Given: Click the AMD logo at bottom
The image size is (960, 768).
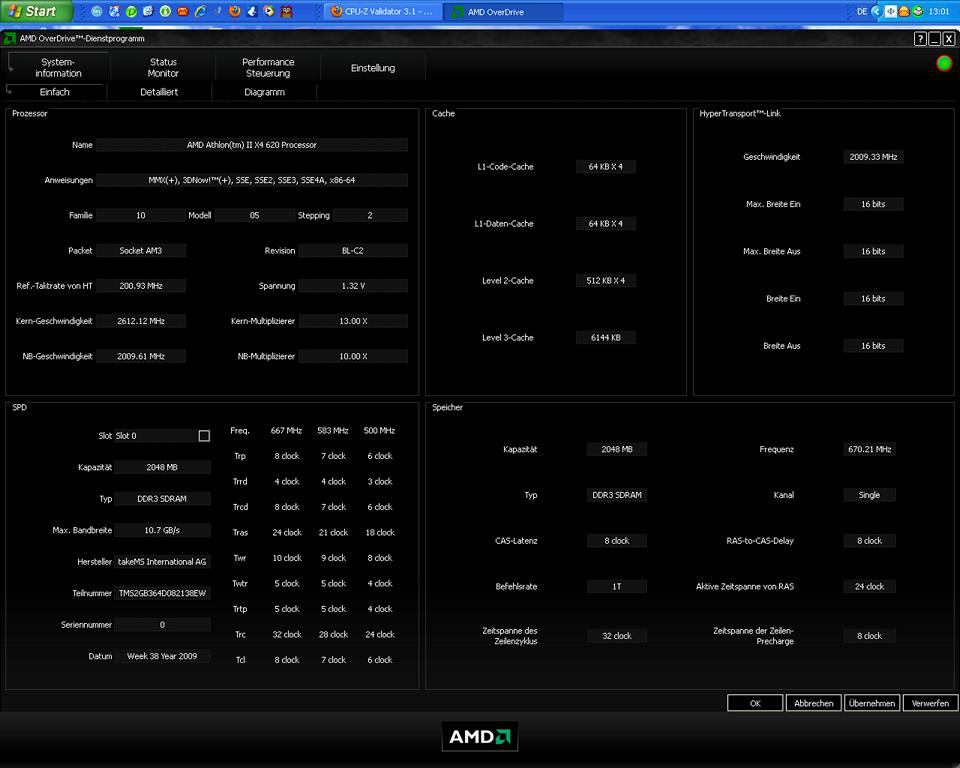Looking at the screenshot, I should click(x=480, y=736).
